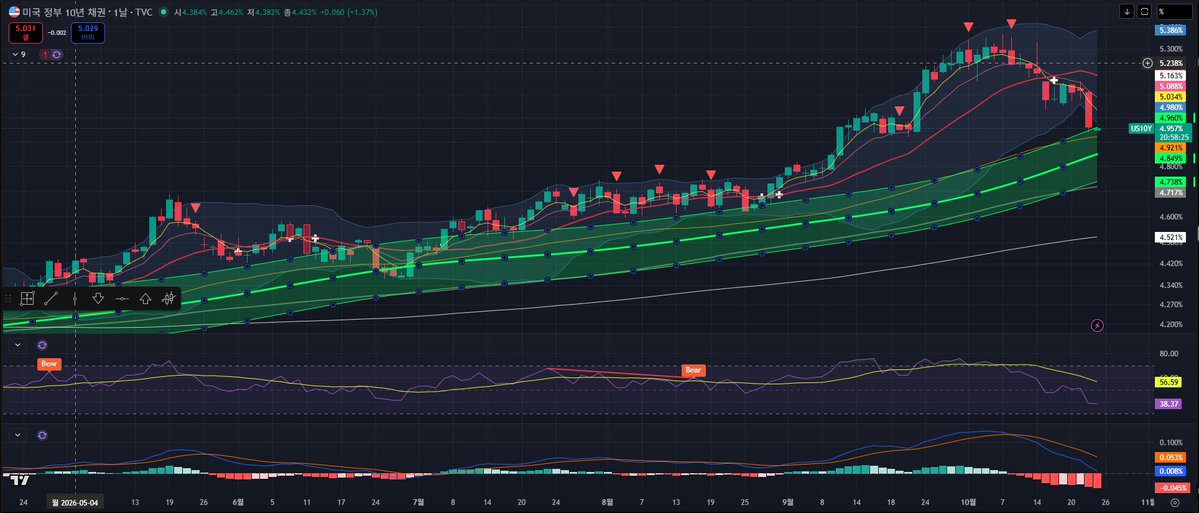The image size is (1199, 513).
Task: Collapse the RSI pane legend chevron
Action: [x=18, y=346]
